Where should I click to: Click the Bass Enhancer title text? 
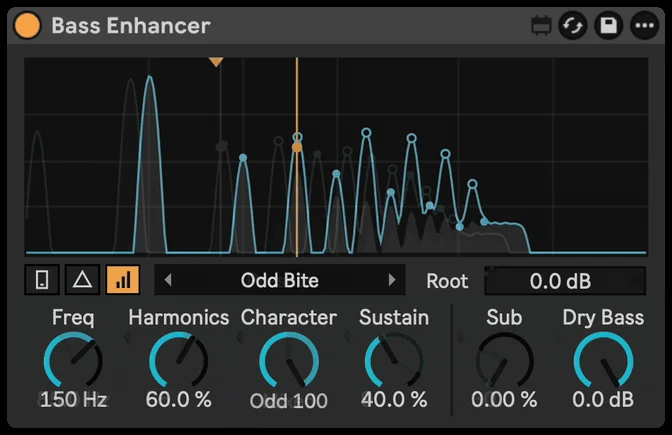[x=131, y=25]
